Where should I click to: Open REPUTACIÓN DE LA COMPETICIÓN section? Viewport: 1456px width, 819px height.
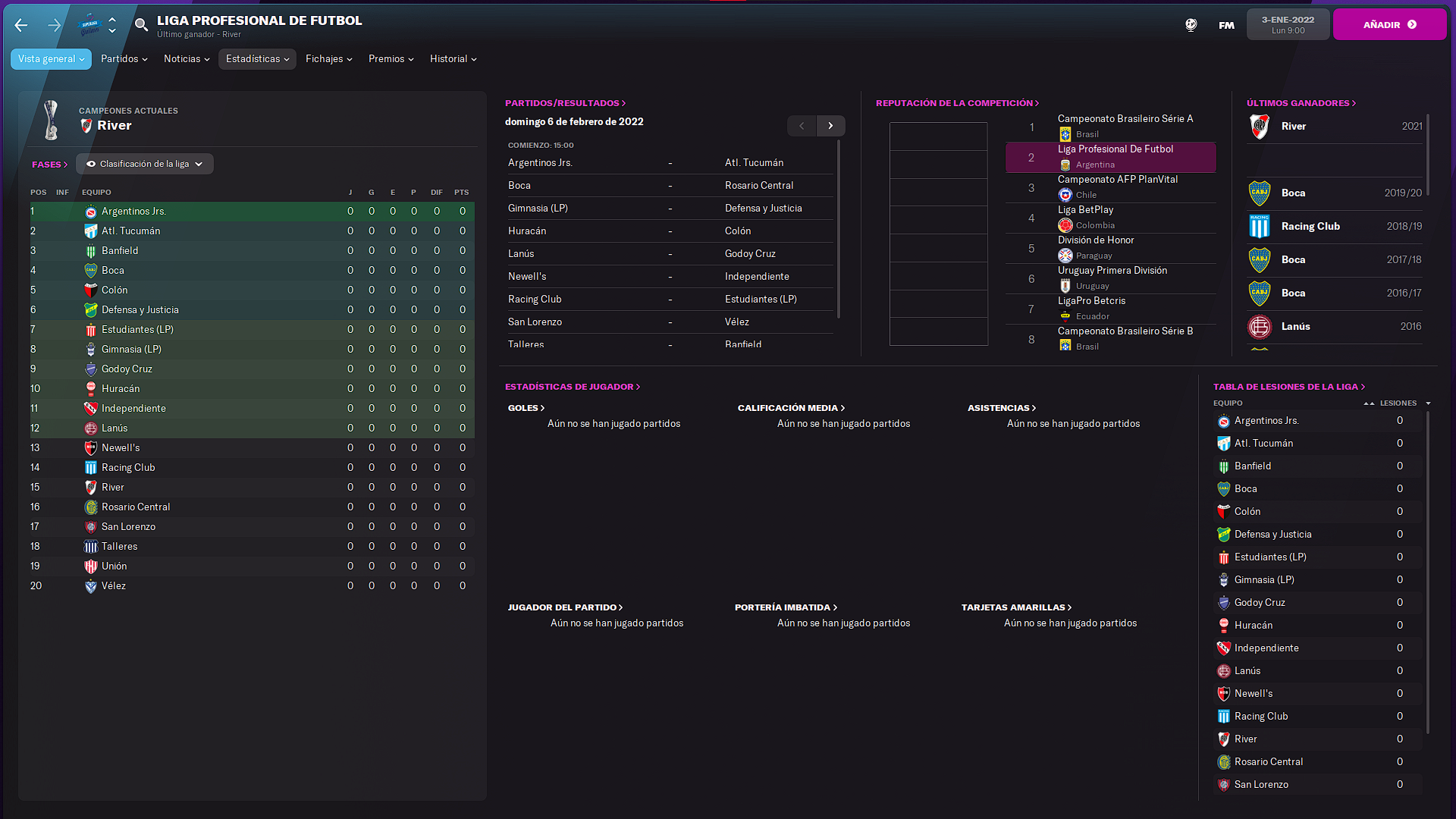click(957, 103)
